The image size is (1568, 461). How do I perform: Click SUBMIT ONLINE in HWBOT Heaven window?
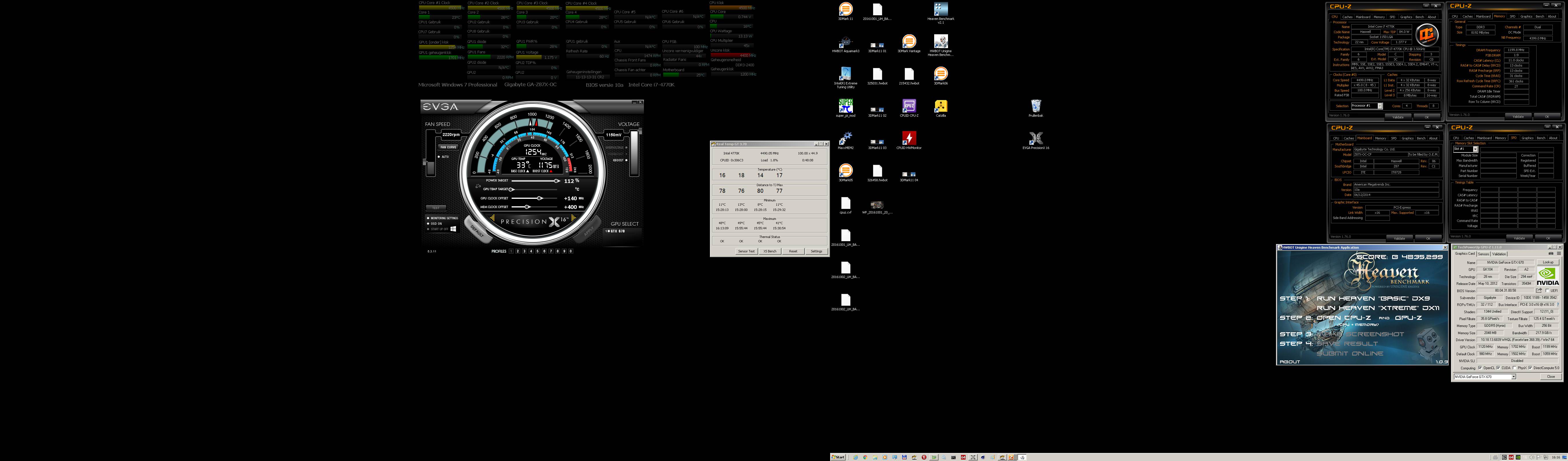1350,353
